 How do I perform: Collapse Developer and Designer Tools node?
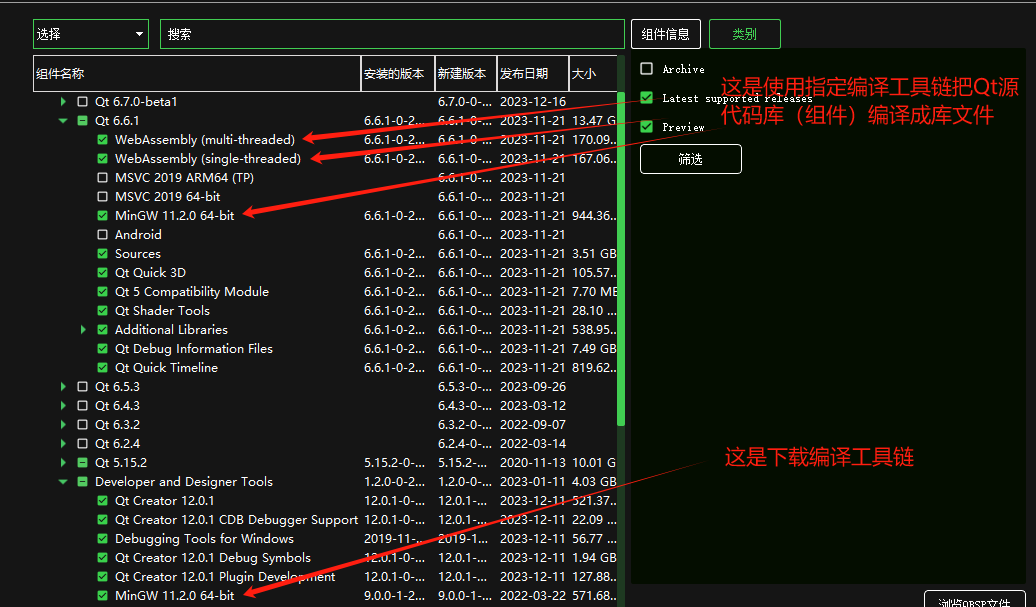click(63, 482)
